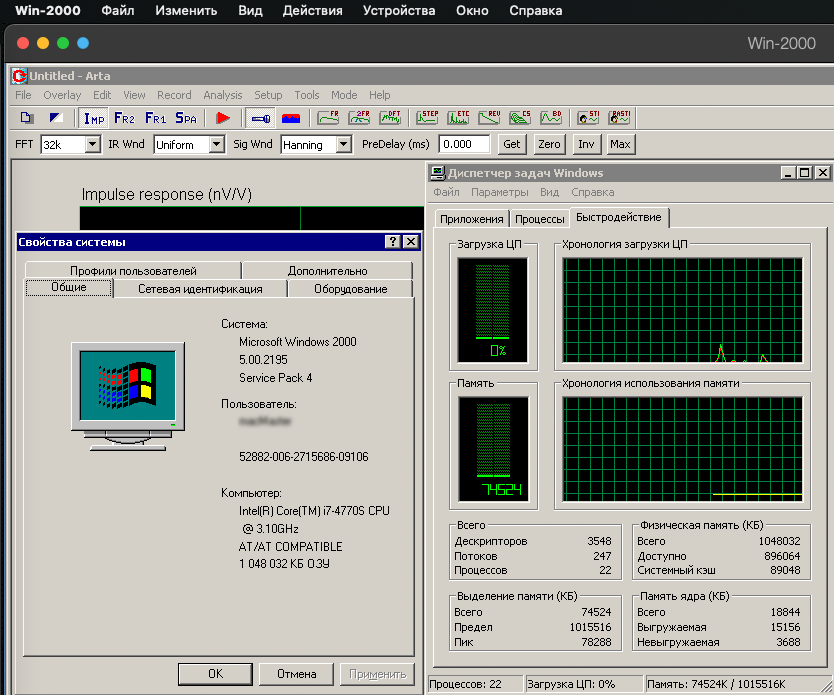
Task: Start recording with the red play arrow
Action: (x=223, y=118)
